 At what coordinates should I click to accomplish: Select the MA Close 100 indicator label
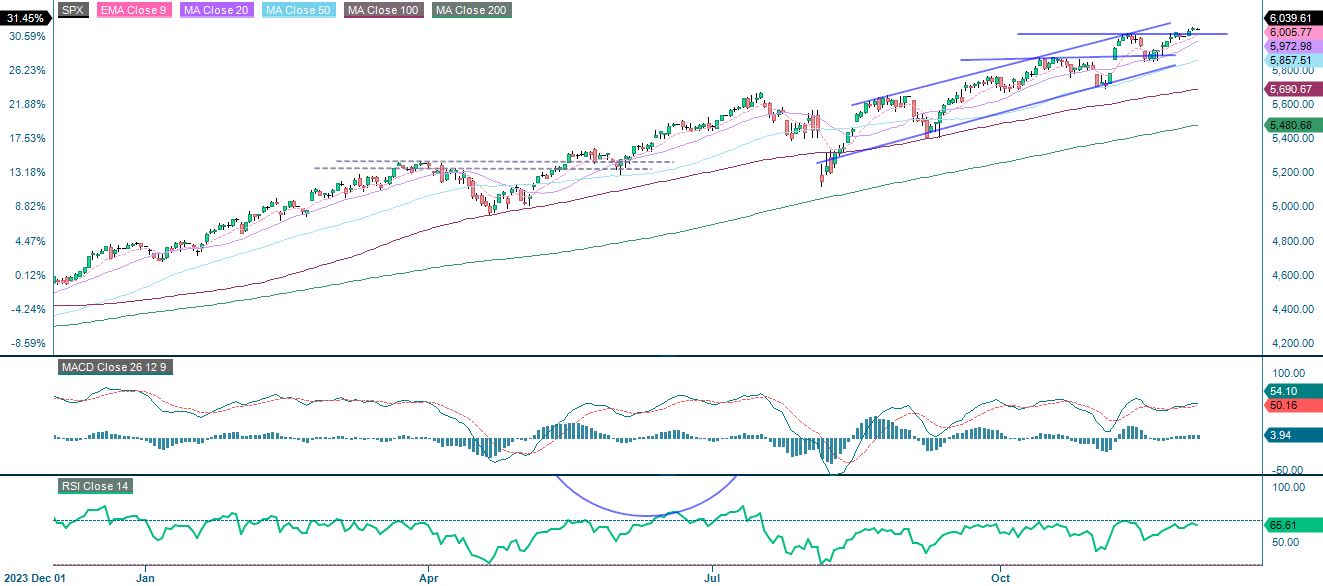[385, 10]
